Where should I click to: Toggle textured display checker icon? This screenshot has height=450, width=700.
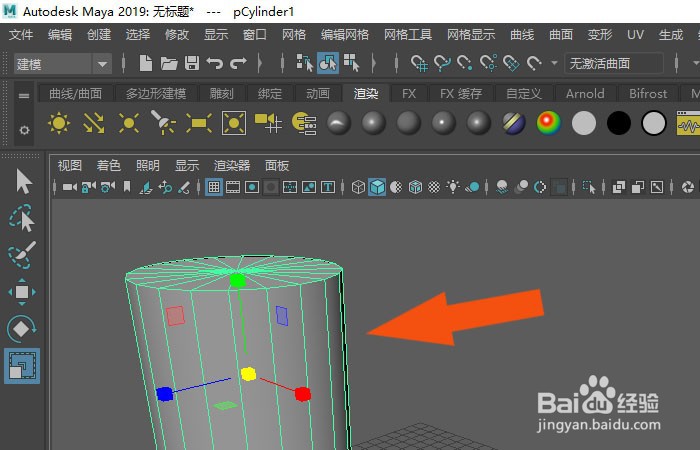pyautogui.click(x=434, y=187)
